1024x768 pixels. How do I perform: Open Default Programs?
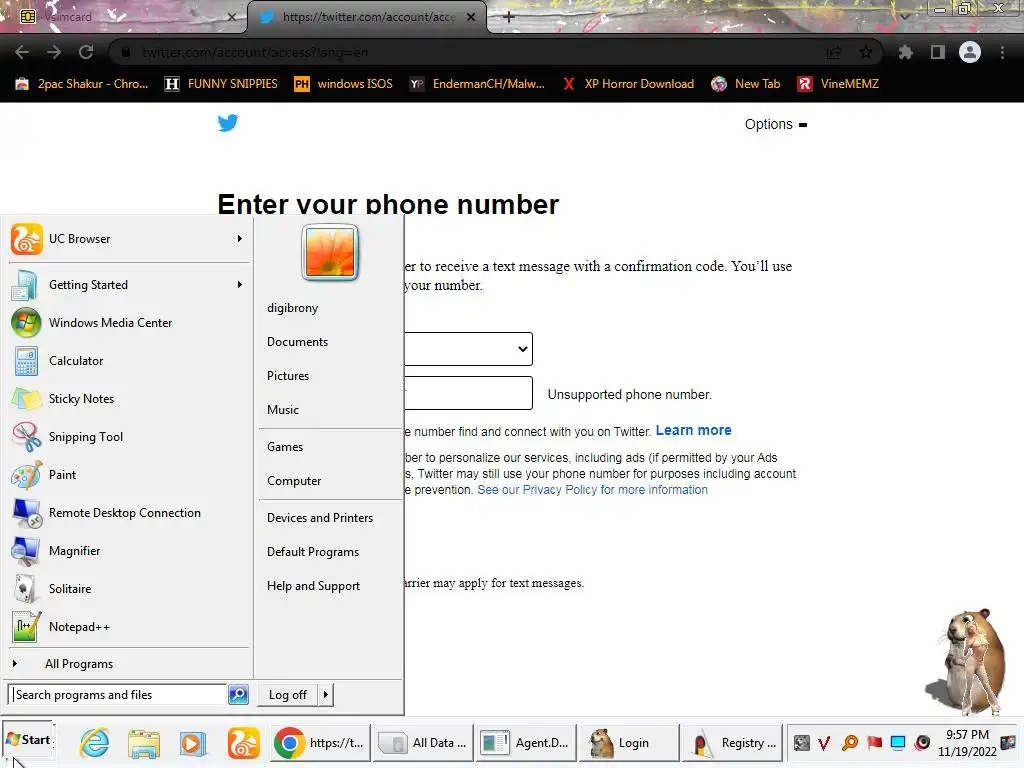pos(313,552)
